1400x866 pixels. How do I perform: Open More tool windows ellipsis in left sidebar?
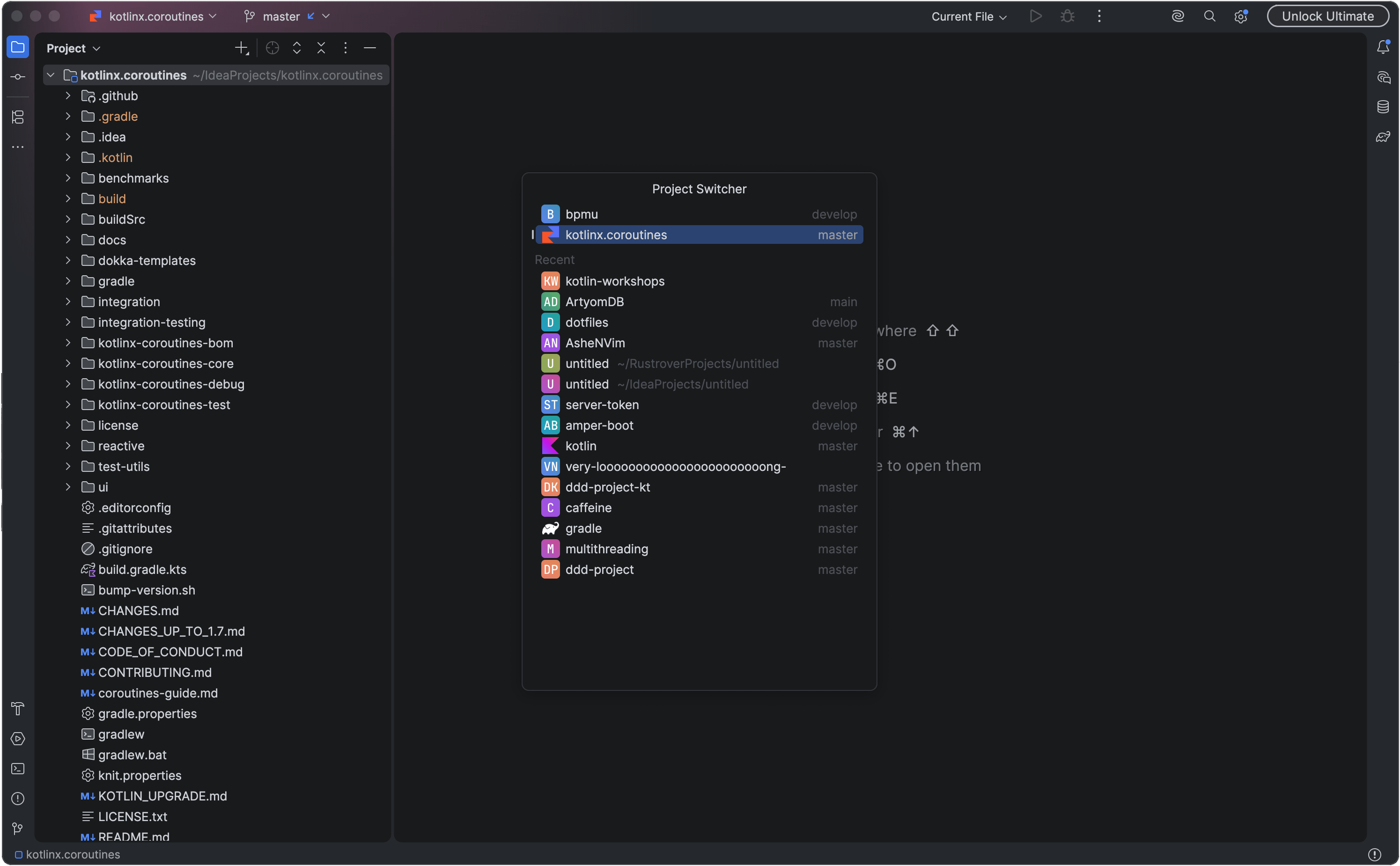coord(18,147)
